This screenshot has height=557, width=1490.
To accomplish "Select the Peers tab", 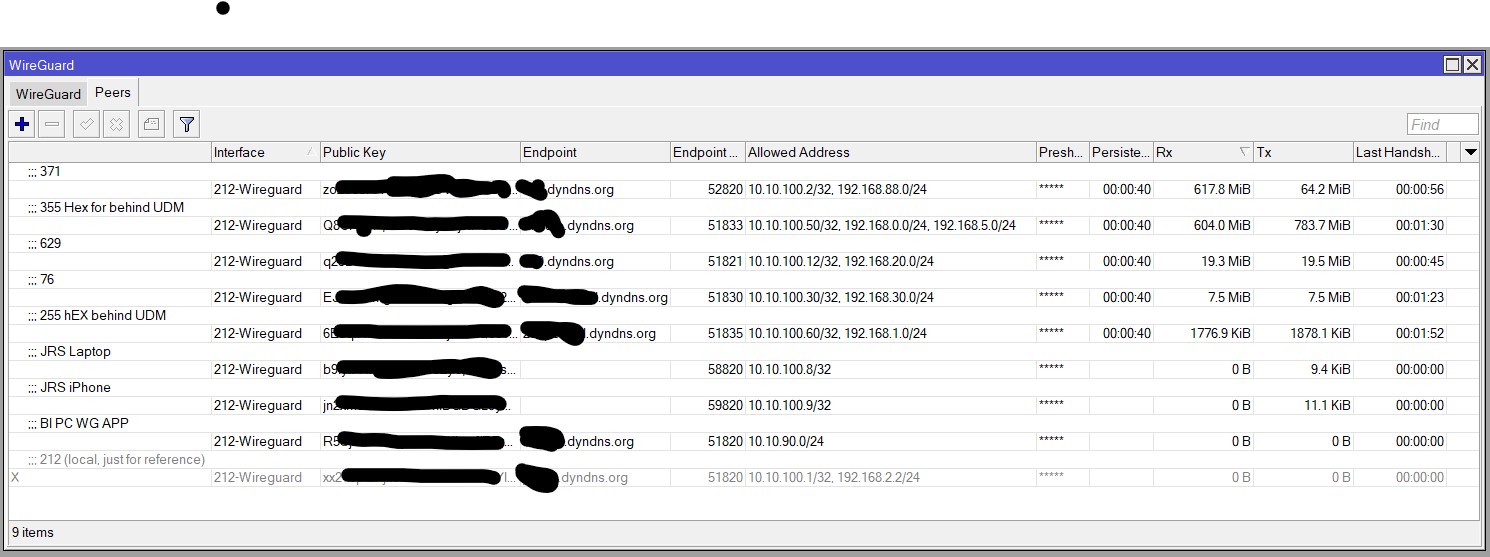I will tap(113, 92).
